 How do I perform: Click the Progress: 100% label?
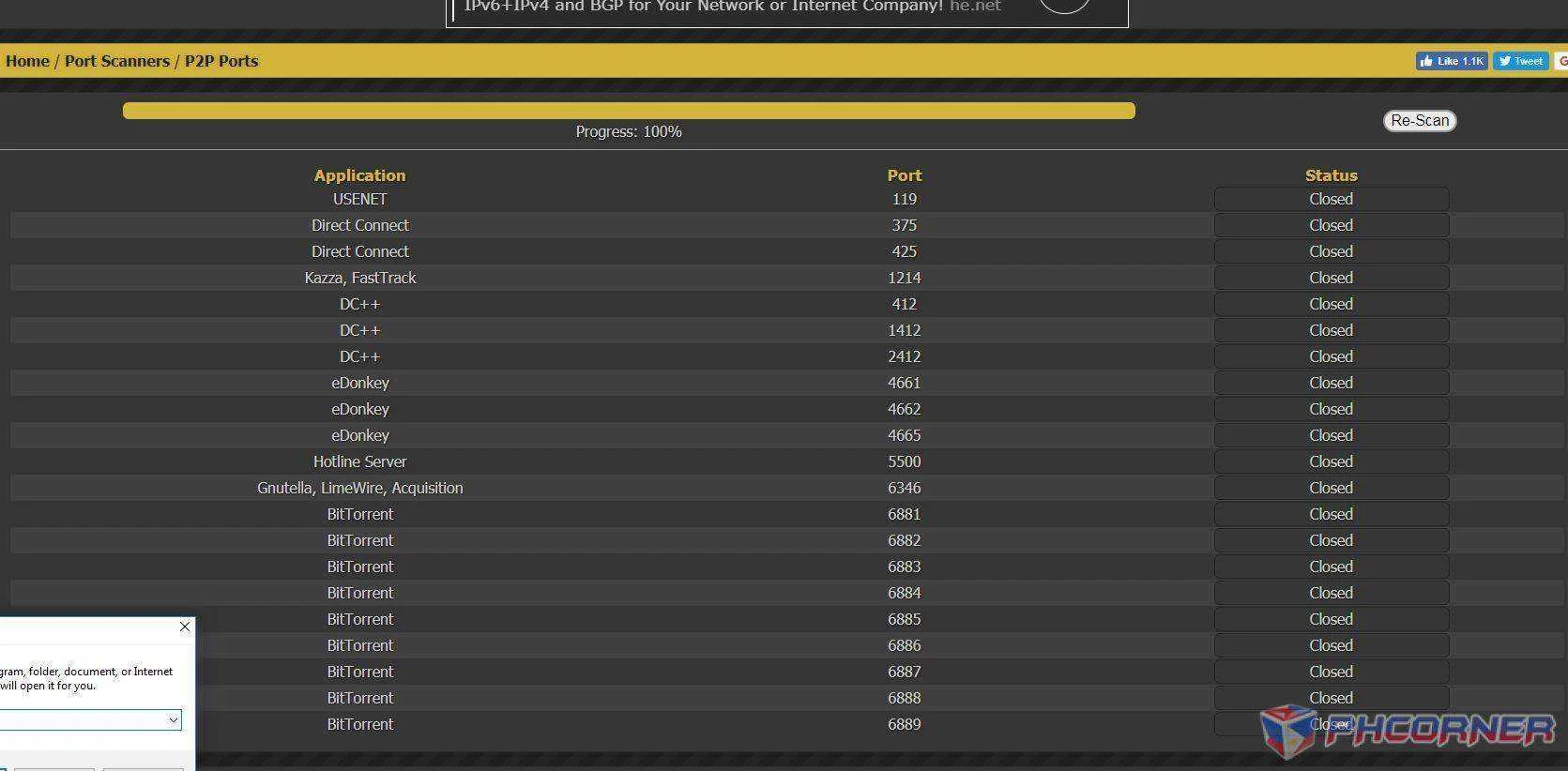tap(629, 132)
